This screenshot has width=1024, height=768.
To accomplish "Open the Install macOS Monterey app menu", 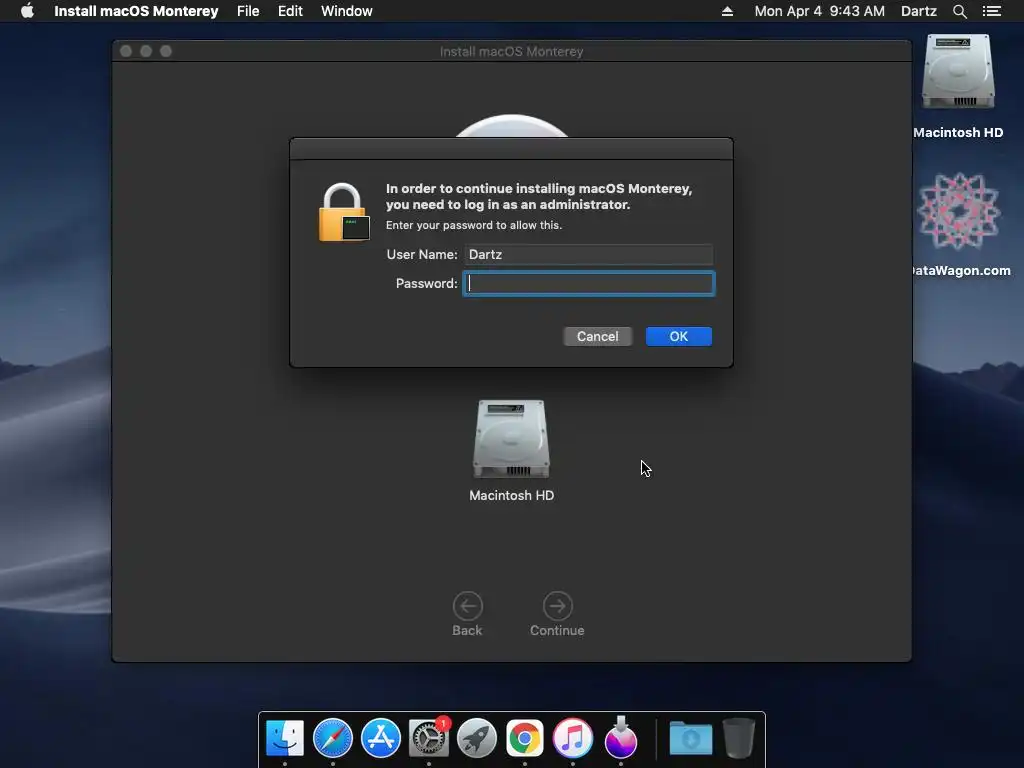I will coord(136,11).
